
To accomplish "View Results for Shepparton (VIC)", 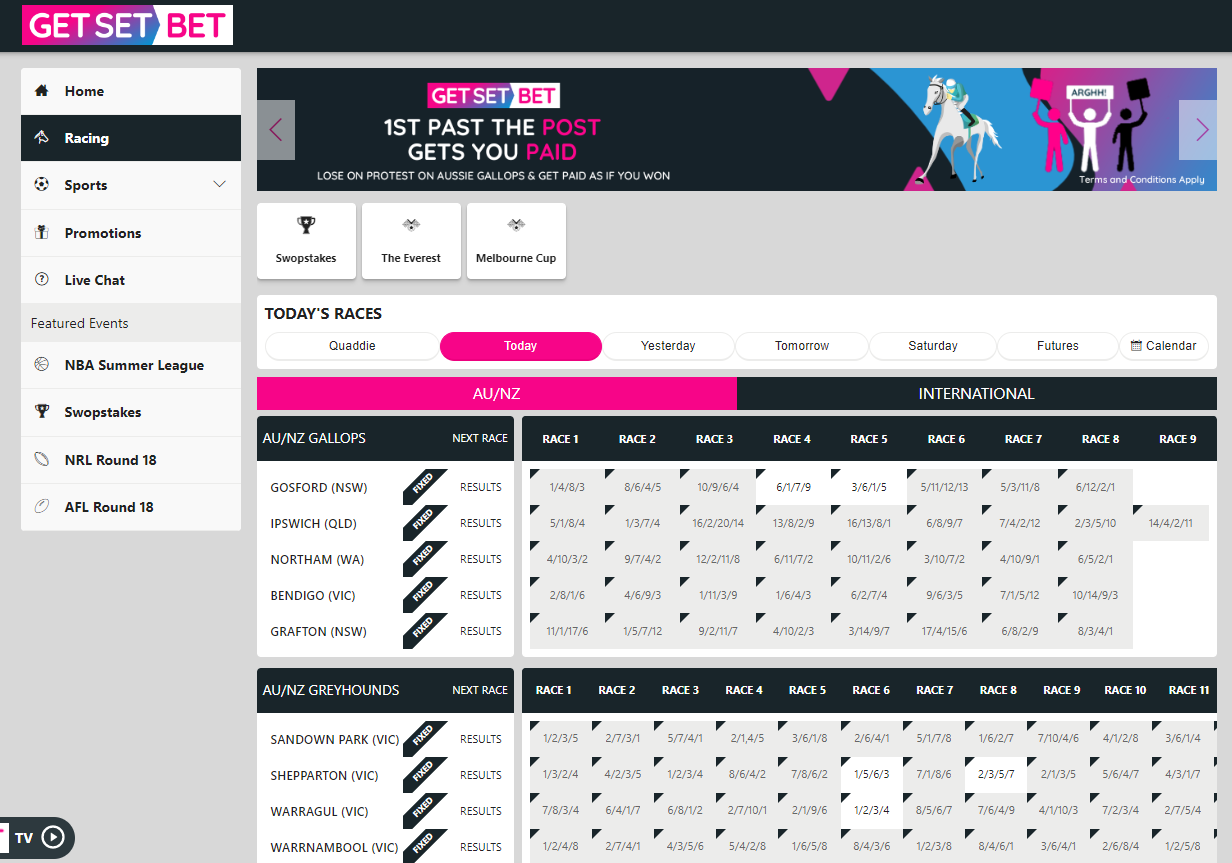I will [x=481, y=775].
